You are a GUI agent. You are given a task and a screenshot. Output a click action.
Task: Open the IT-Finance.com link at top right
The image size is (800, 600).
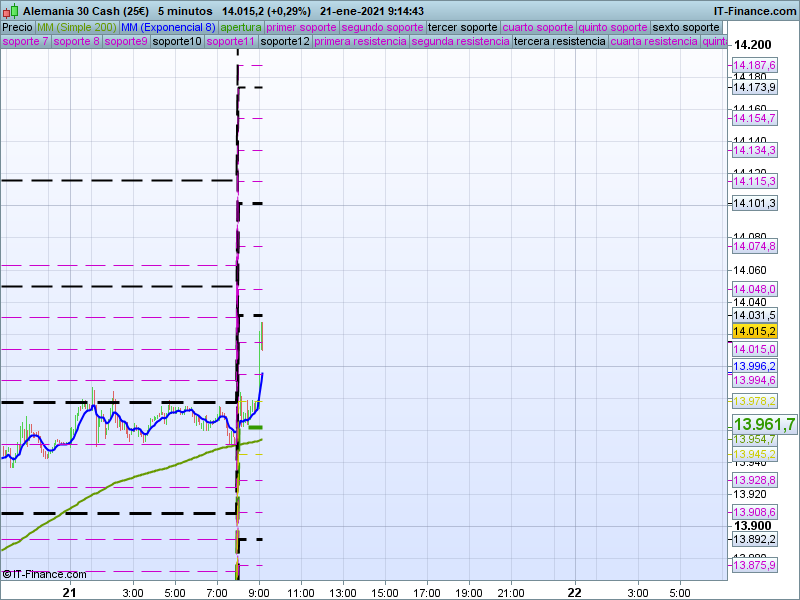[755, 10]
